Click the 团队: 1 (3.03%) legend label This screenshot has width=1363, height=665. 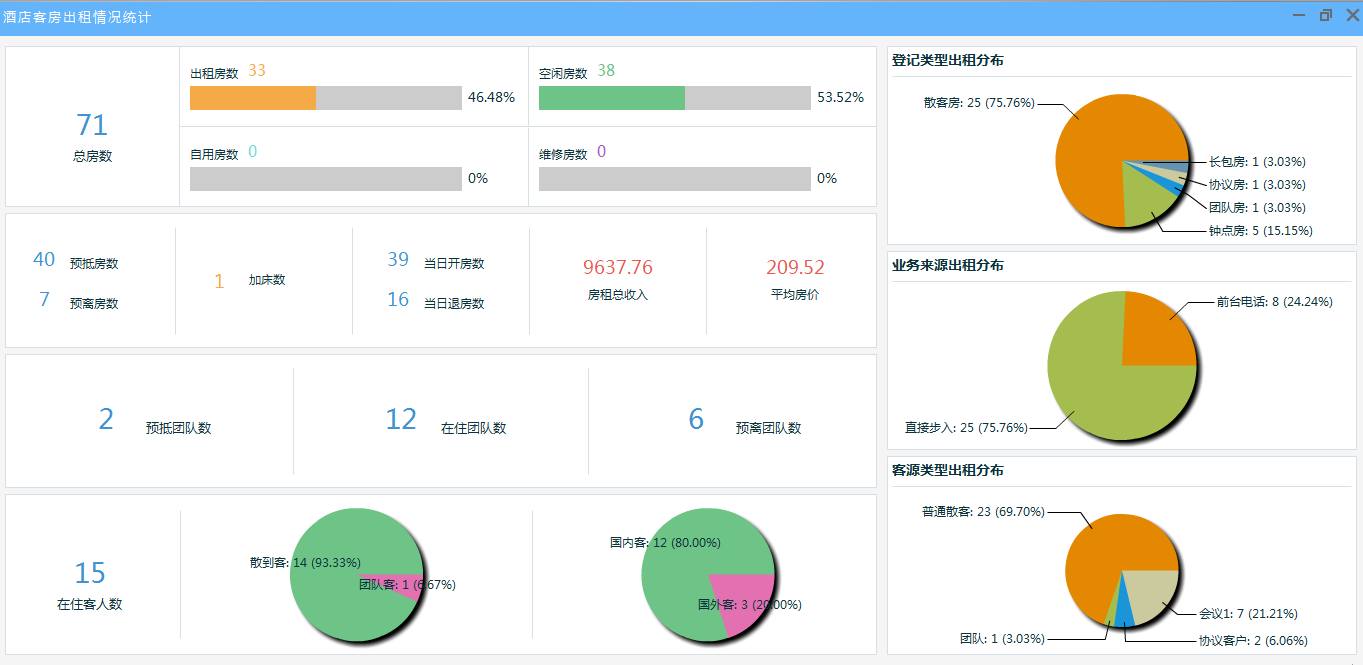tap(1002, 639)
